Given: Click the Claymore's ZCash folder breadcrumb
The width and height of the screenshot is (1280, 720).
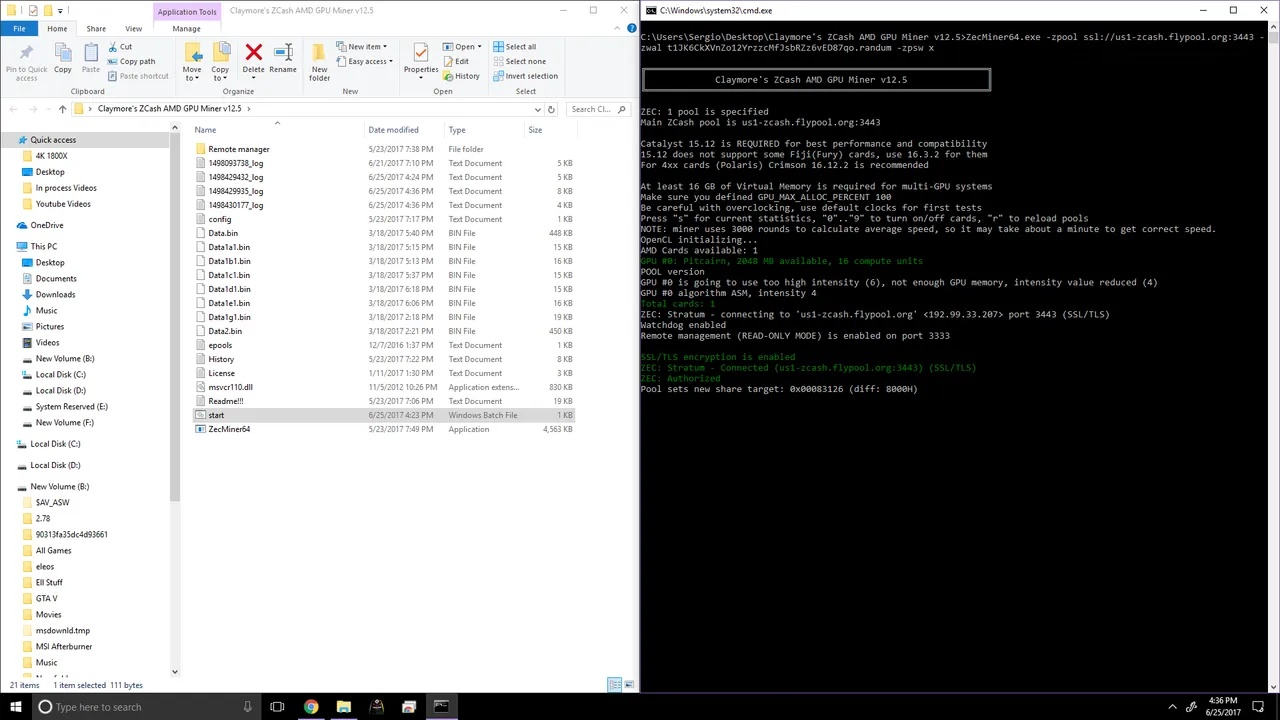Looking at the screenshot, I should click(169, 109).
